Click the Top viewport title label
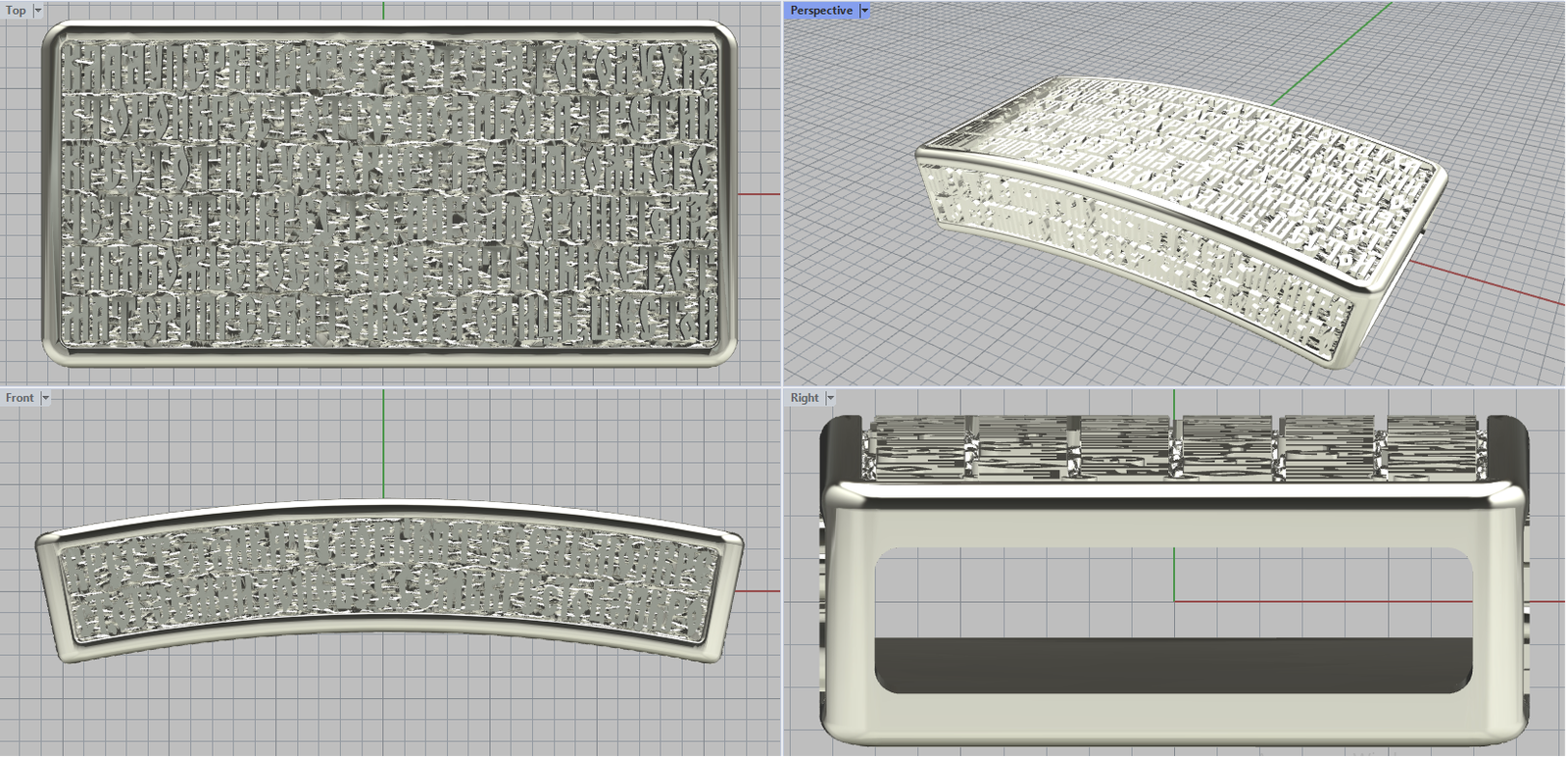The width and height of the screenshot is (1568, 757). (x=17, y=11)
